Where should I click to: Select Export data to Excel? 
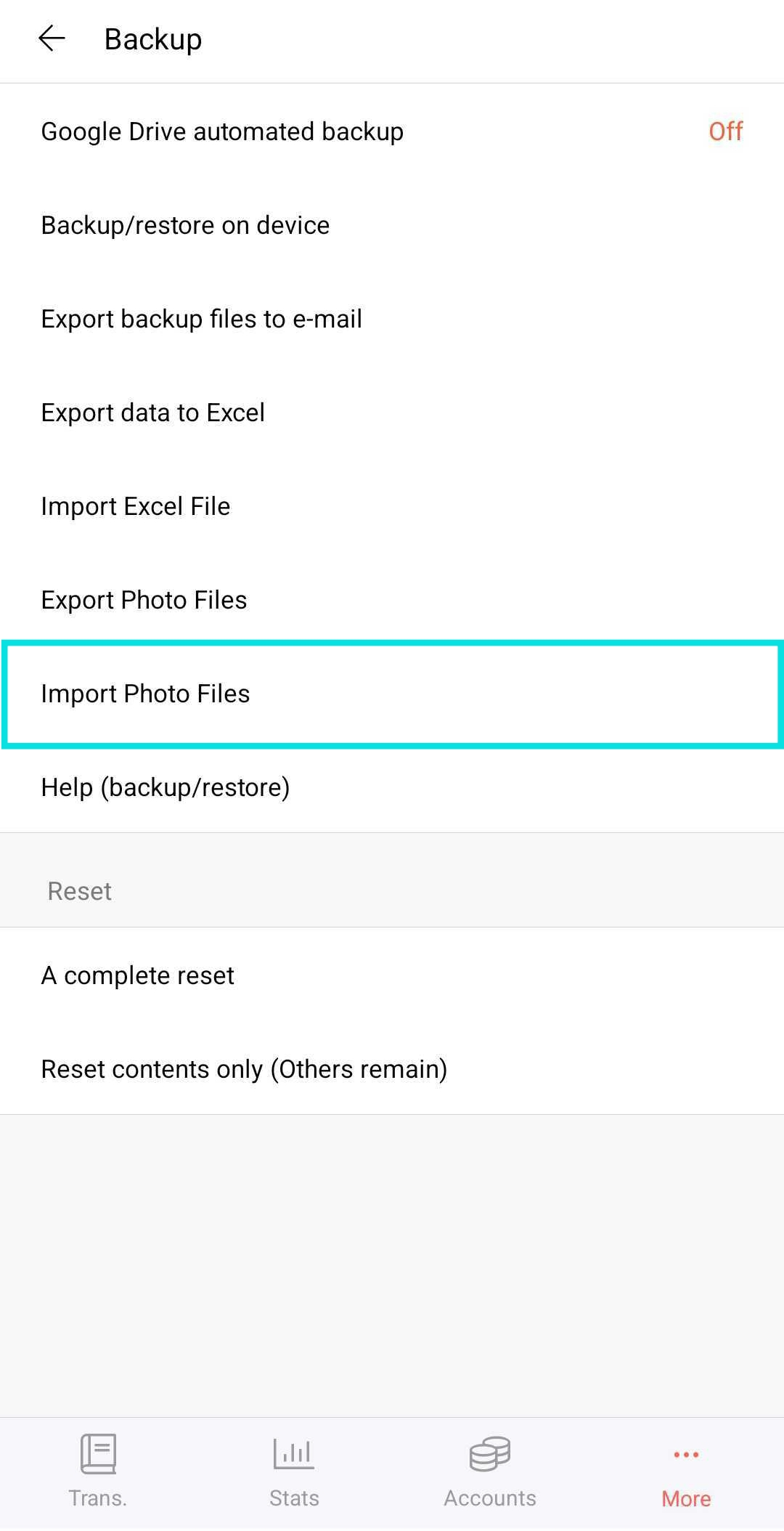tap(392, 413)
